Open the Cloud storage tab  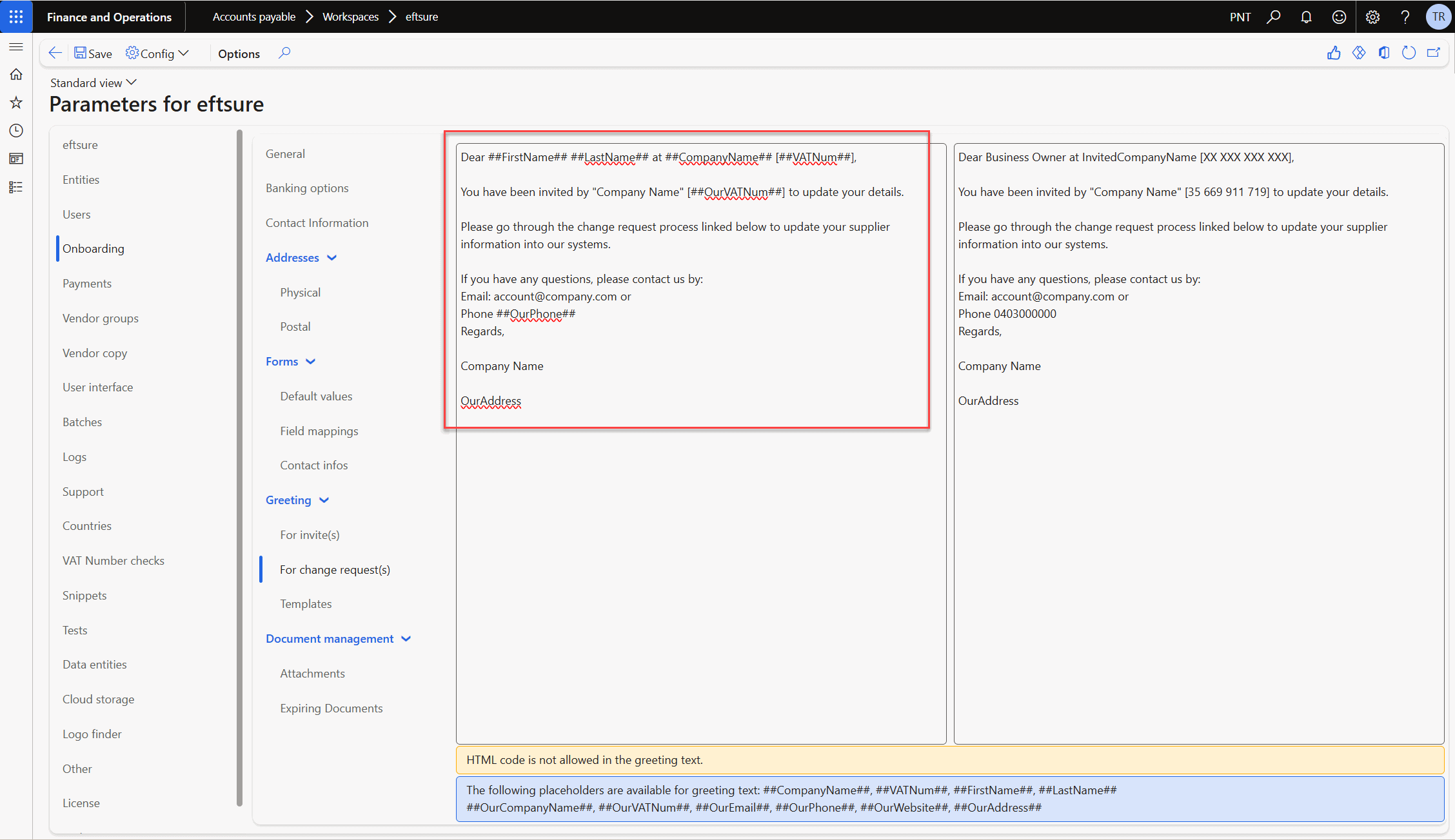(98, 699)
